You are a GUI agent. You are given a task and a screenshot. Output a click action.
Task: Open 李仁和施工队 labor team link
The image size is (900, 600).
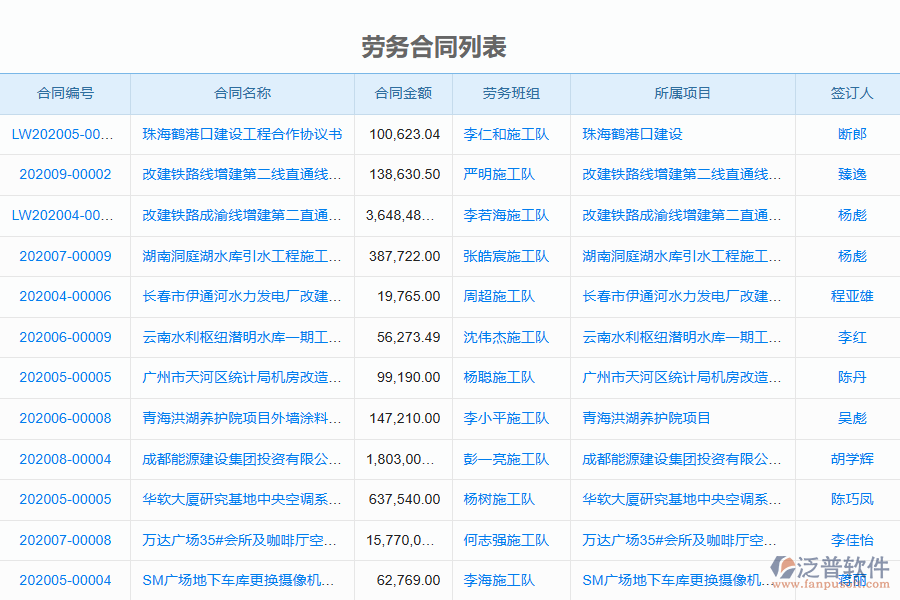click(x=502, y=134)
